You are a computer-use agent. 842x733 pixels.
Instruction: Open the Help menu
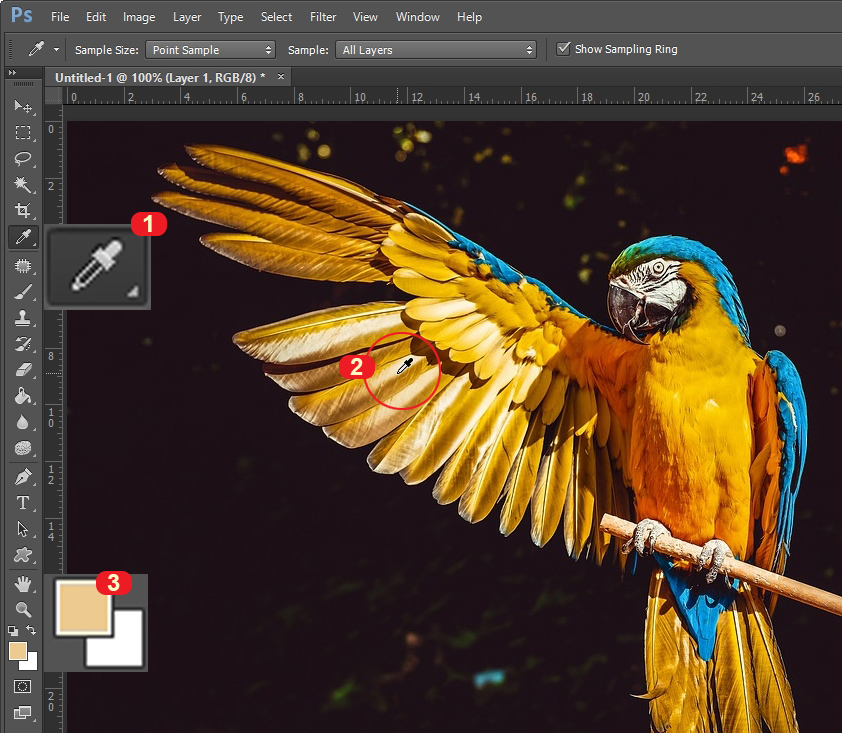469,17
